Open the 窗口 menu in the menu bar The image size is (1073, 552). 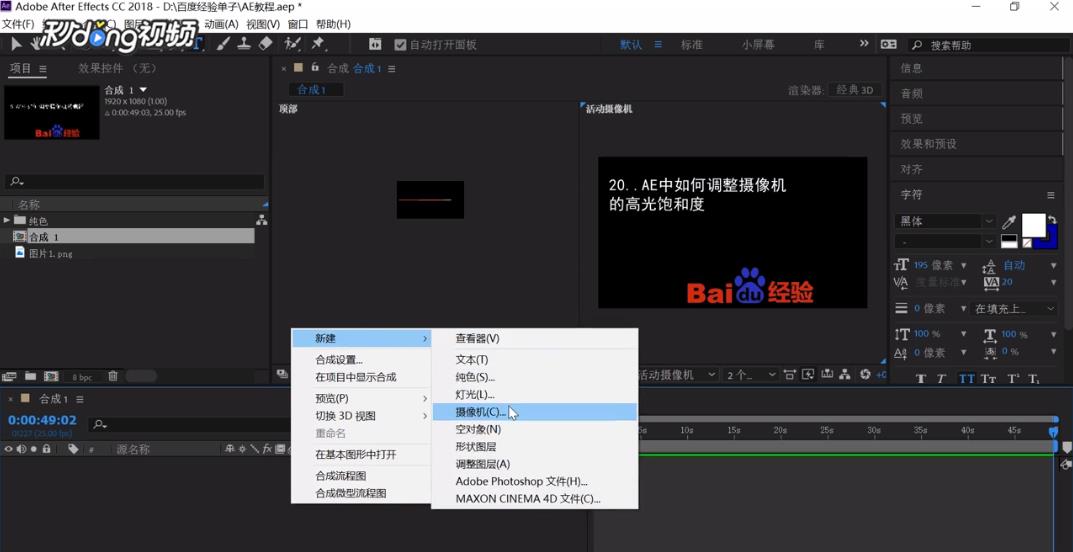click(298, 24)
